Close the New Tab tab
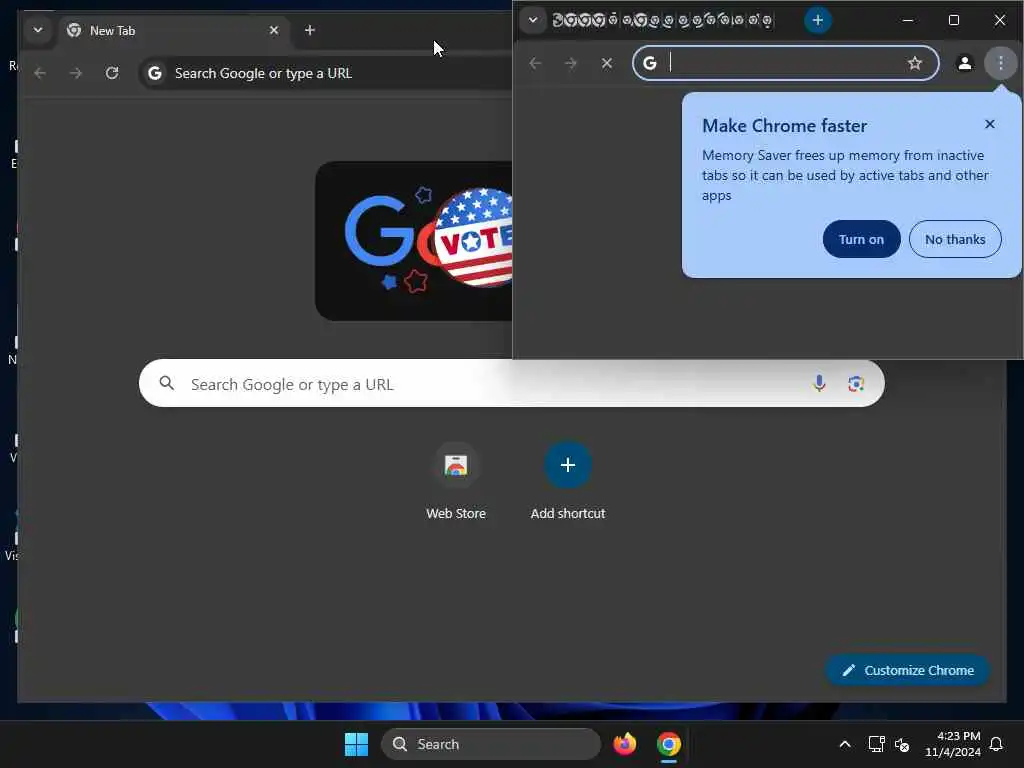 (274, 30)
